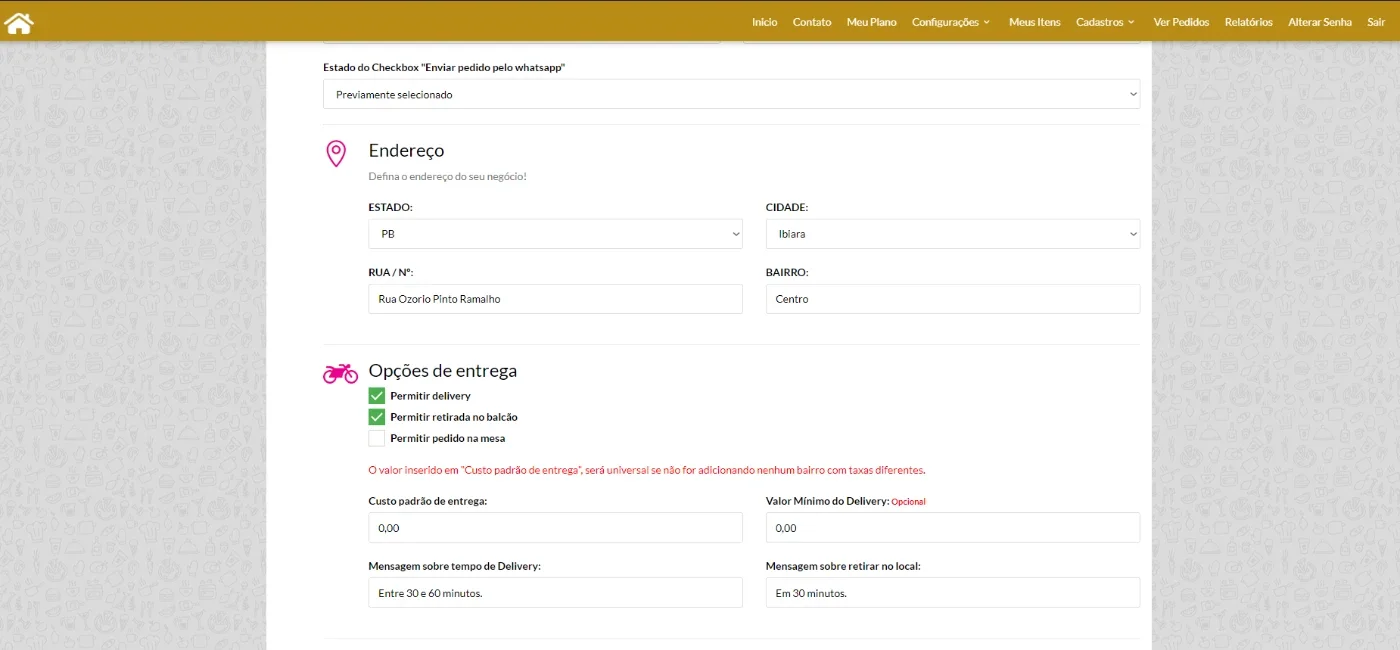Edit the Delivery time message field
This screenshot has height=650, width=1400.
click(x=555, y=592)
